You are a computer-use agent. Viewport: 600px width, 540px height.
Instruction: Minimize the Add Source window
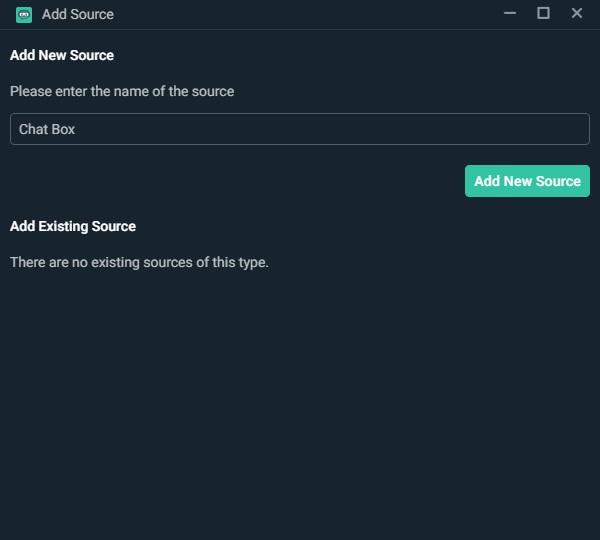click(510, 13)
